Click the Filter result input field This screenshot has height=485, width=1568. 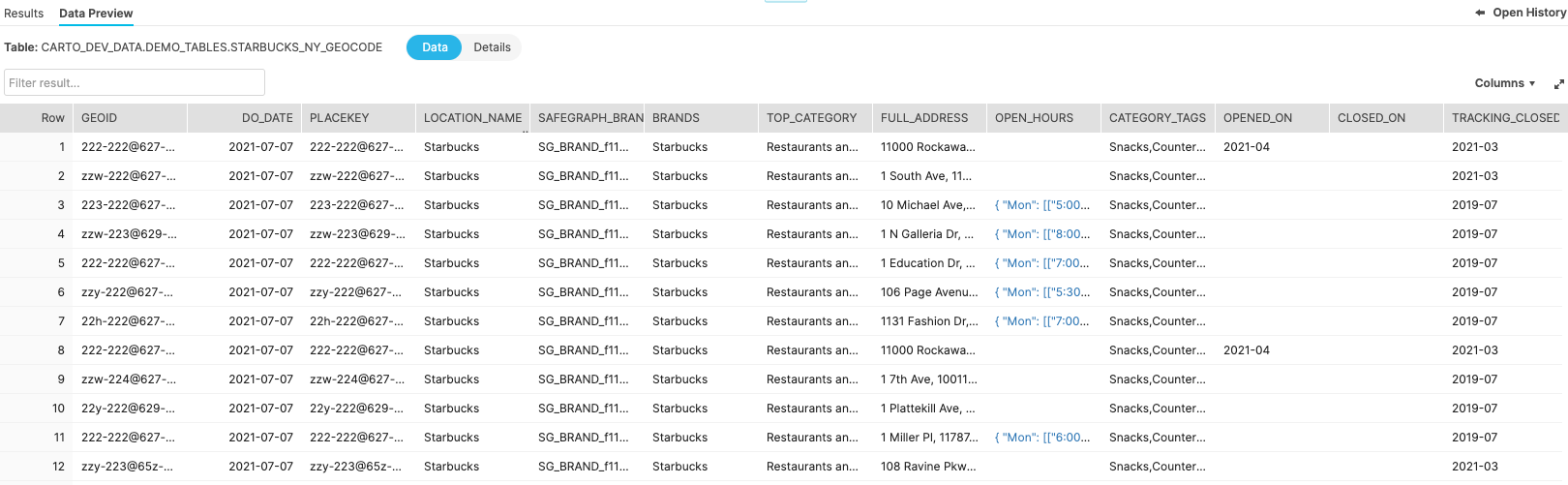pyautogui.click(x=135, y=82)
